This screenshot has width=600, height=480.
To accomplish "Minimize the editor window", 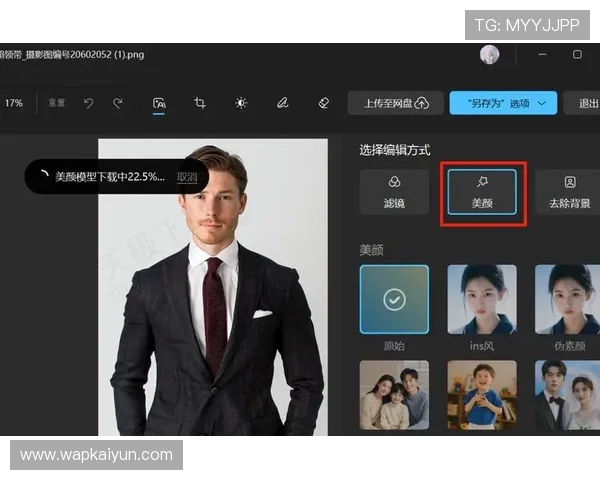I will [x=542, y=55].
